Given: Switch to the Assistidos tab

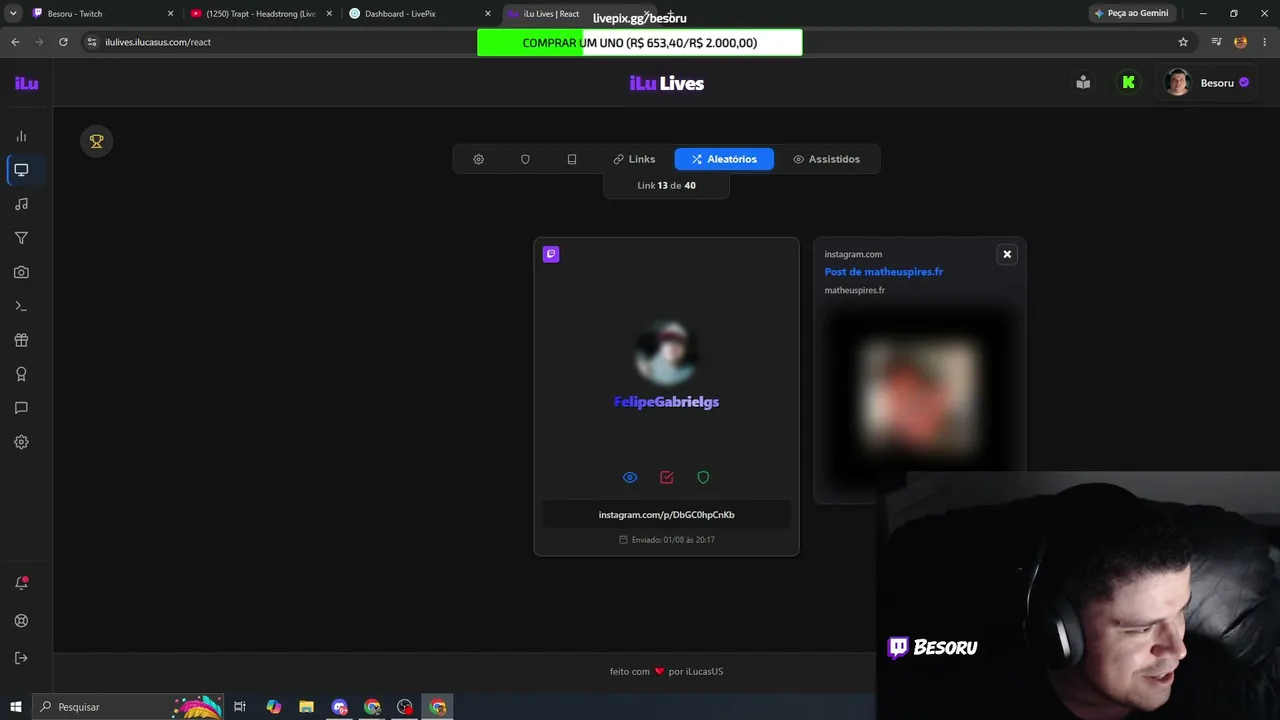Looking at the screenshot, I should [x=826, y=159].
